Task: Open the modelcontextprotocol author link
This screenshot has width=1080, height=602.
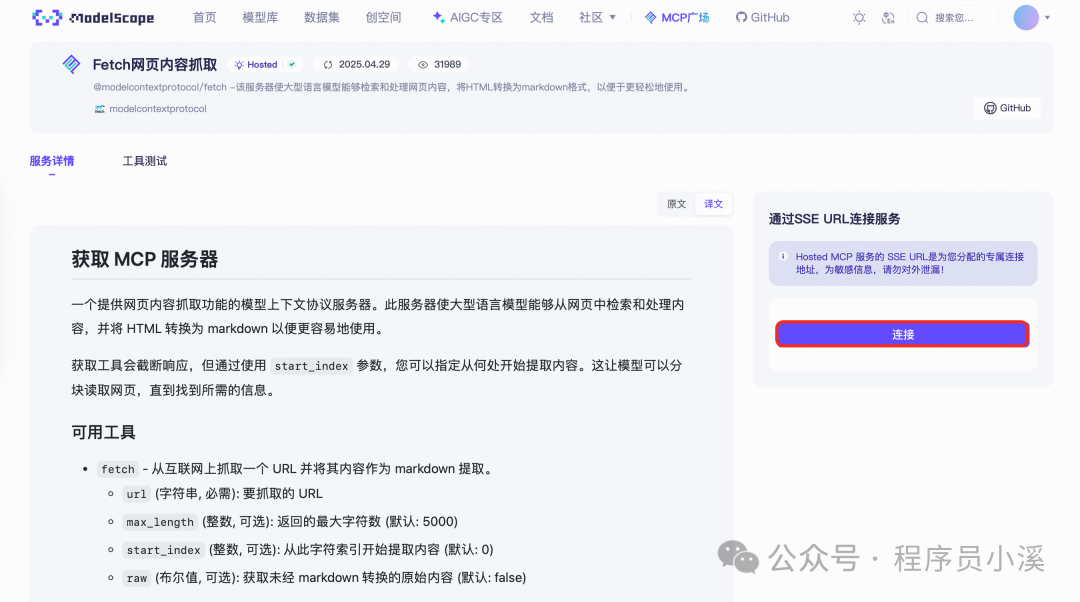Action: click(158, 109)
